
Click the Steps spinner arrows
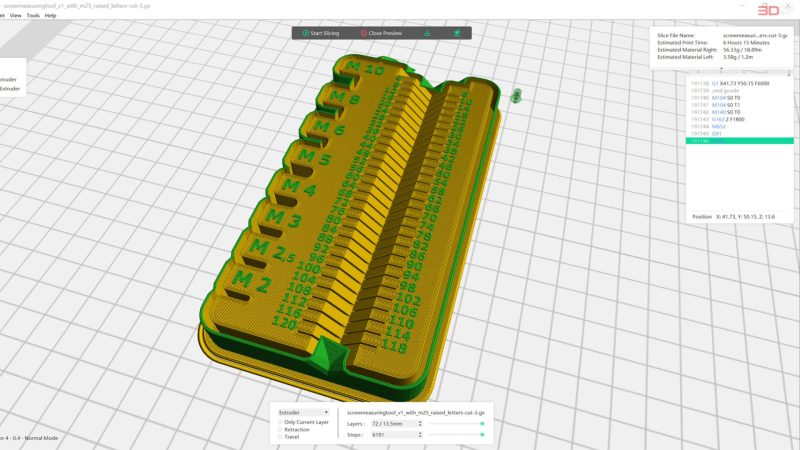[420, 435]
